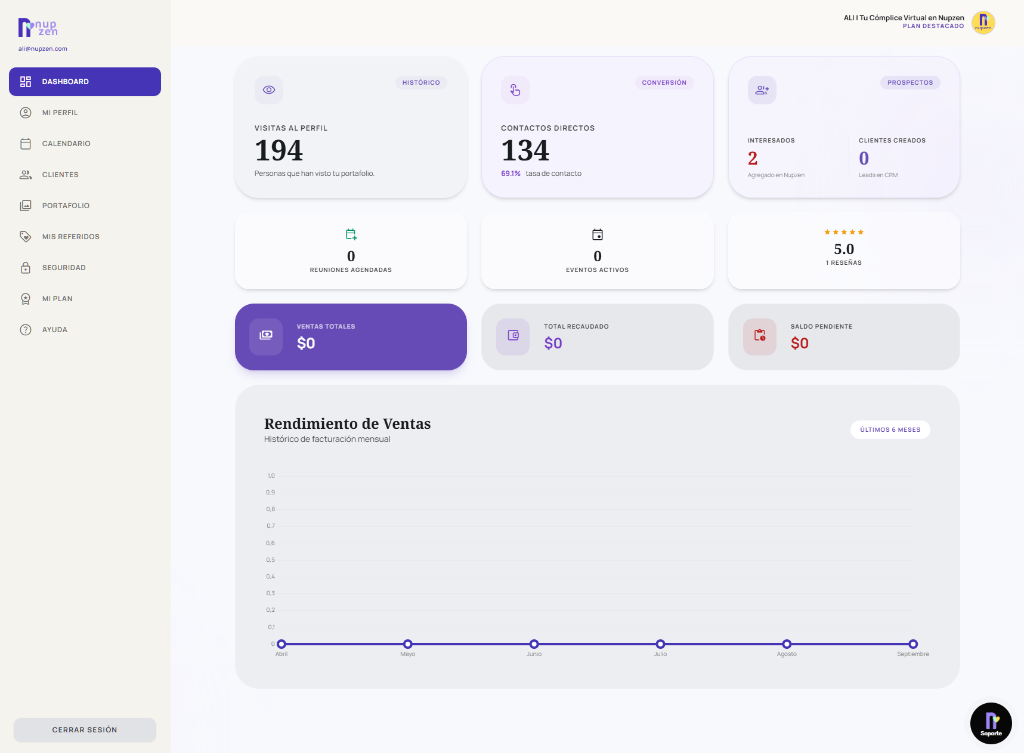This screenshot has width=1024, height=753.
Task: Click the Mis Referidos tag icon
Action: coord(25,236)
